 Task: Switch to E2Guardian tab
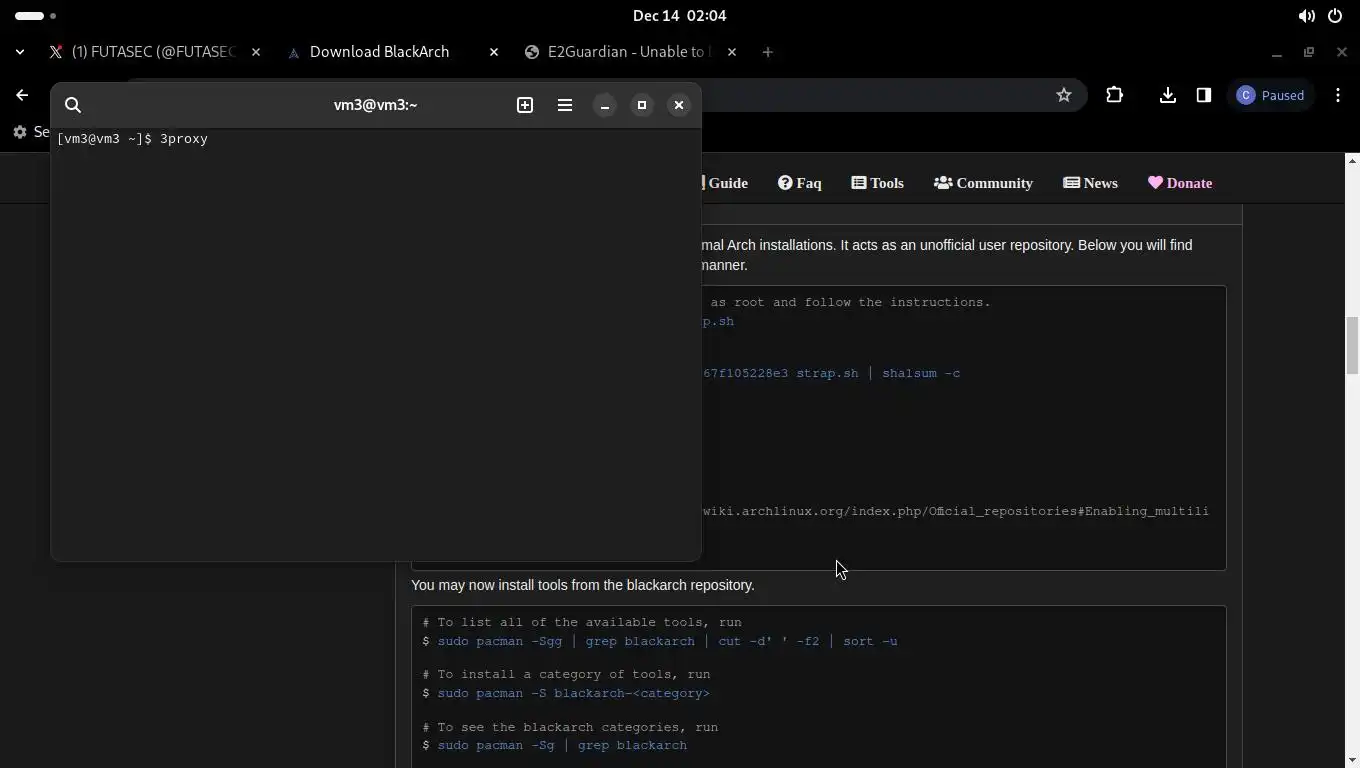618,52
